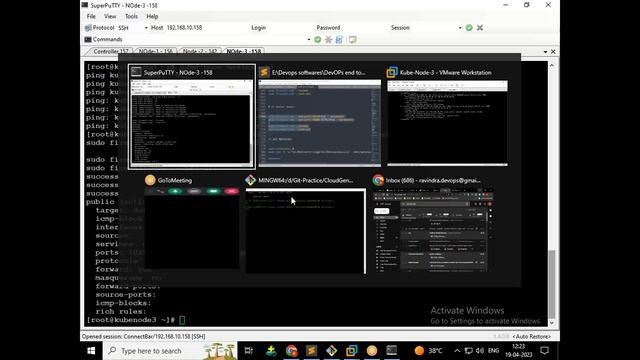The image size is (640, 360).
Task: Click the VMware Workstation icon in switcher
Action: [392, 72]
